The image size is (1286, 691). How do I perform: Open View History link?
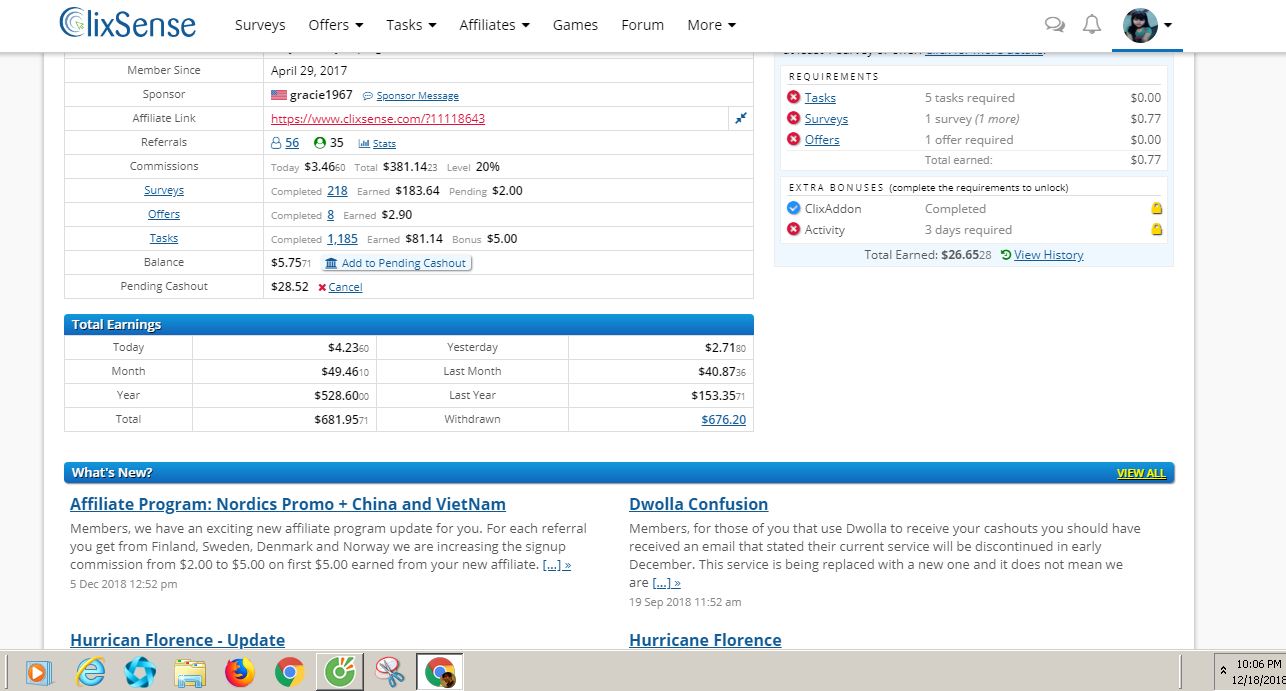1048,255
